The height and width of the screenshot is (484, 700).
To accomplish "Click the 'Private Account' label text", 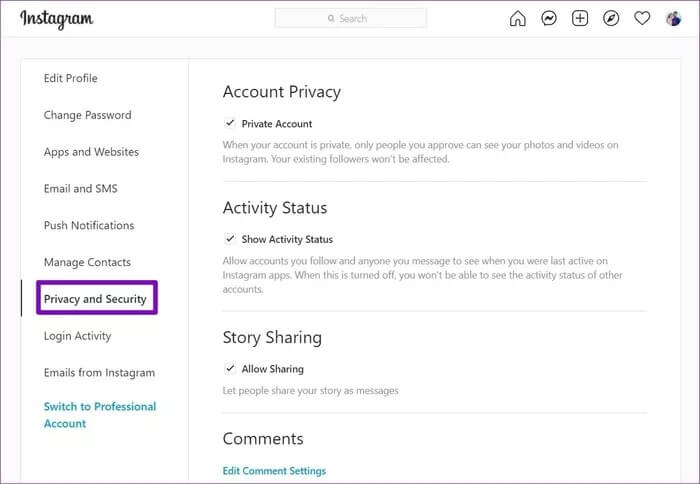I will click(x=277, y=124).
